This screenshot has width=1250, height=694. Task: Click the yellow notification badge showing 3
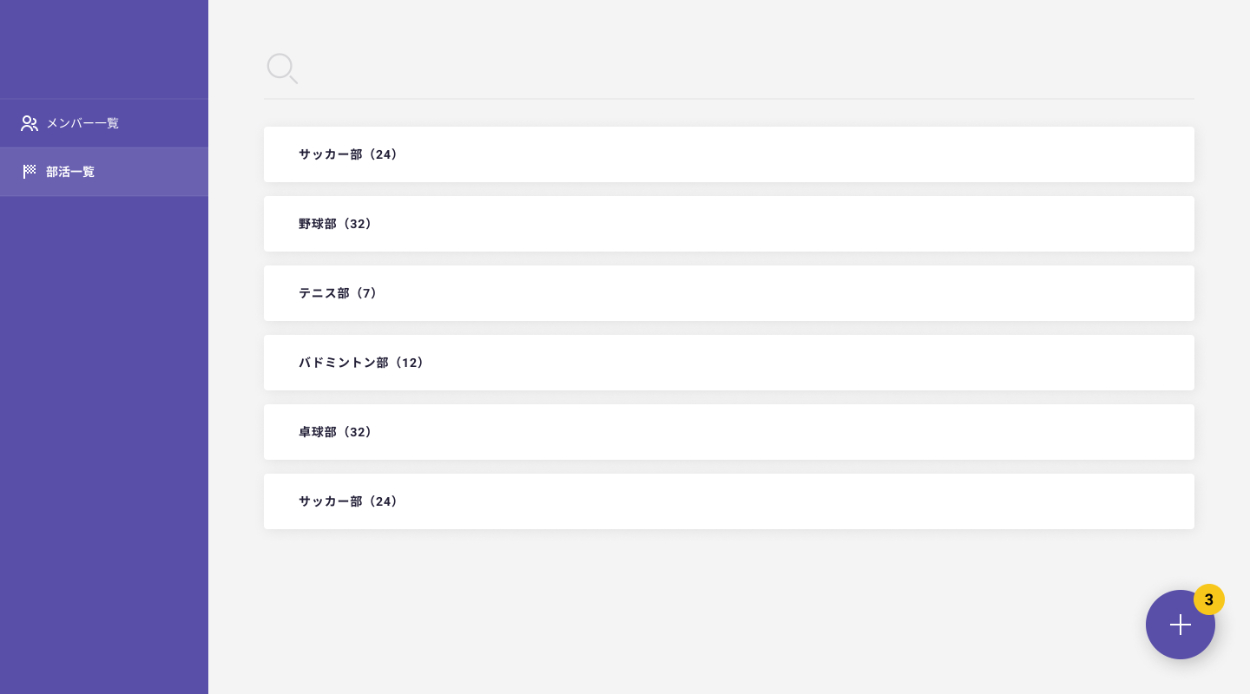(x=1208, y=599)
